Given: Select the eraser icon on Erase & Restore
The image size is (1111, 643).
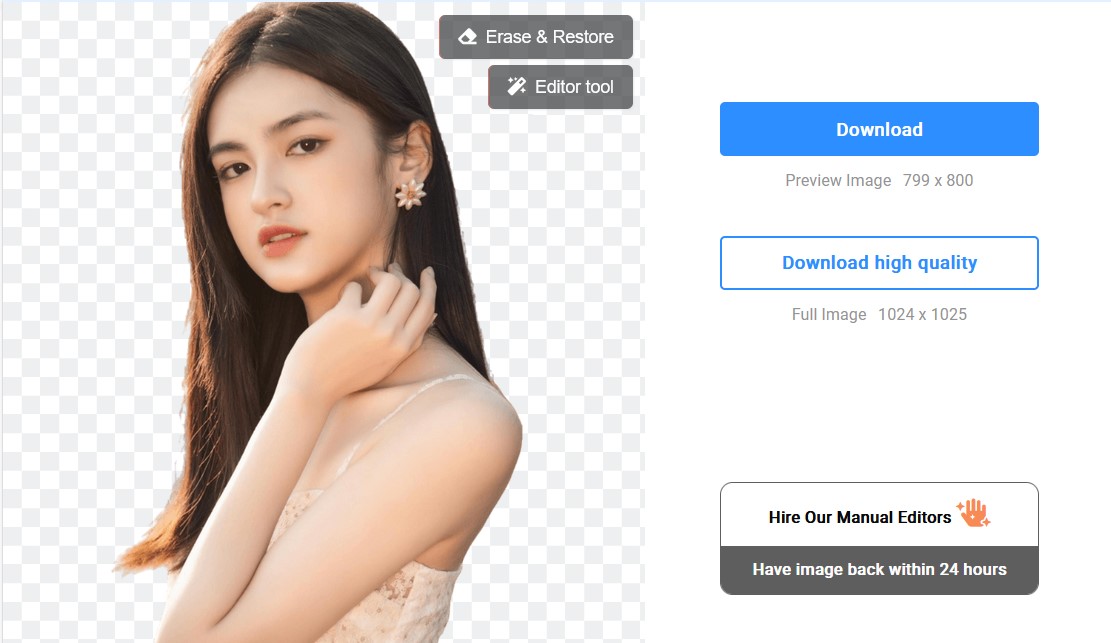Looking at the screenshot, I should (x=468, y=36).
